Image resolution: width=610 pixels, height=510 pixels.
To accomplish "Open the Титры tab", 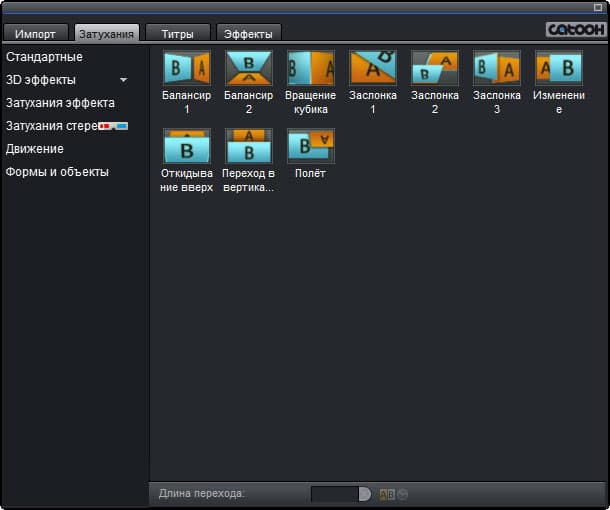I will (x=177, y=33).
